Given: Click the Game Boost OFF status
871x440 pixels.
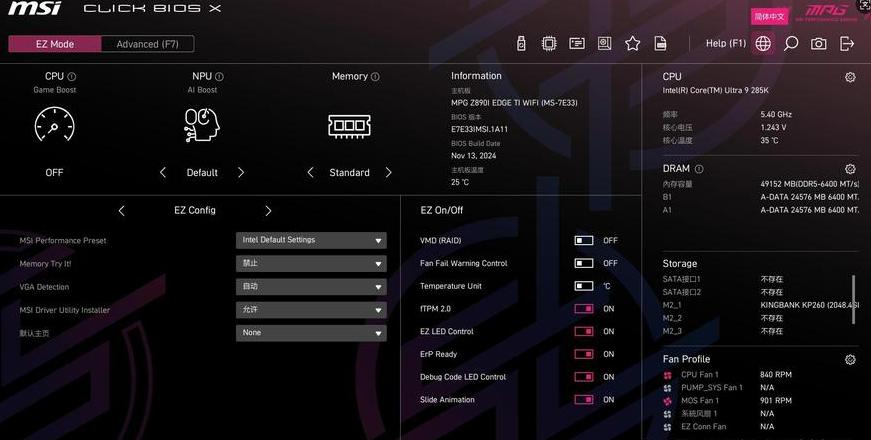Looking at the screenshot, I should (x=54, y=173).
